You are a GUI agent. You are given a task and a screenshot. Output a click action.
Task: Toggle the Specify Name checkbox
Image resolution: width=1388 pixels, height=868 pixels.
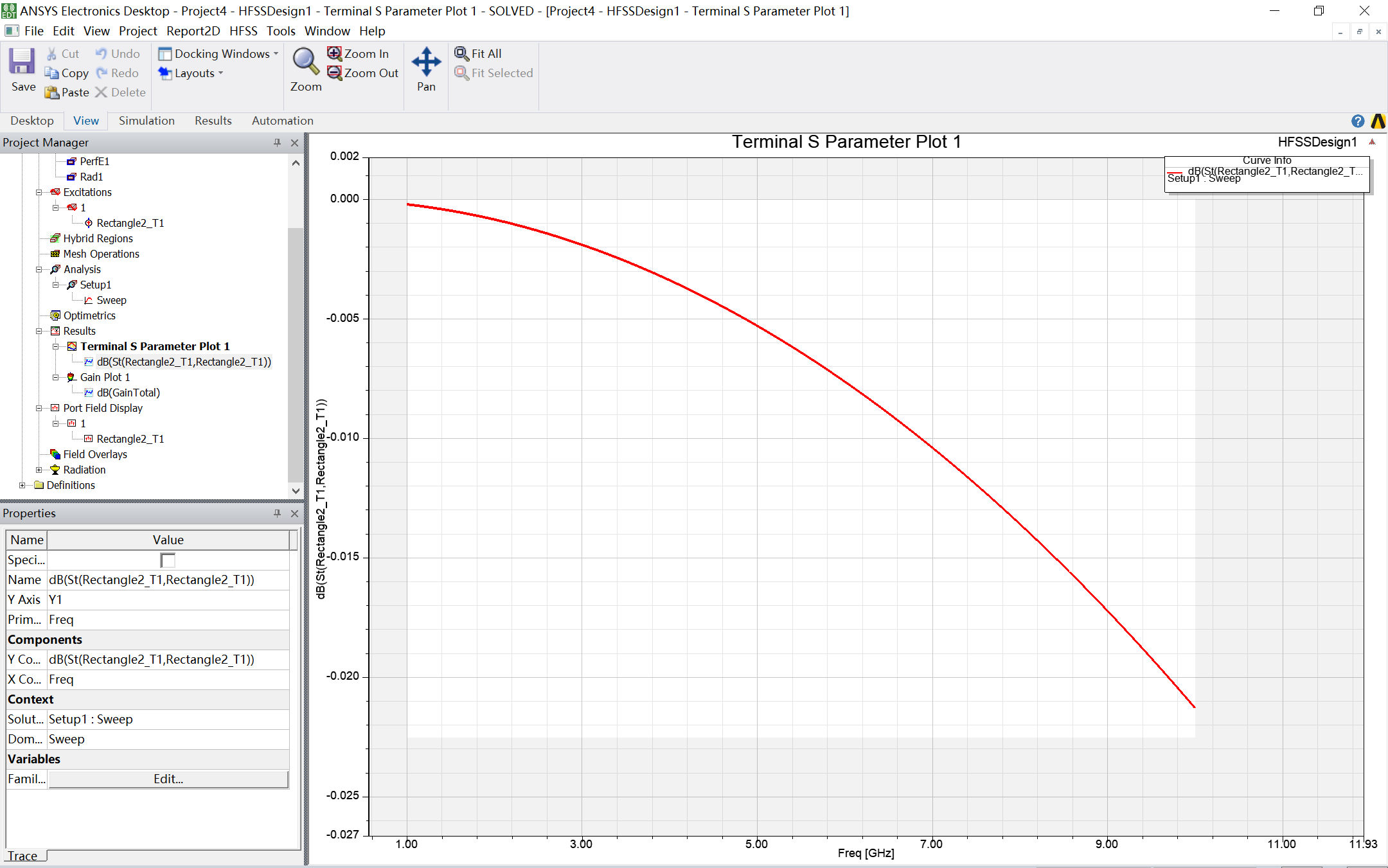point(168,560)
